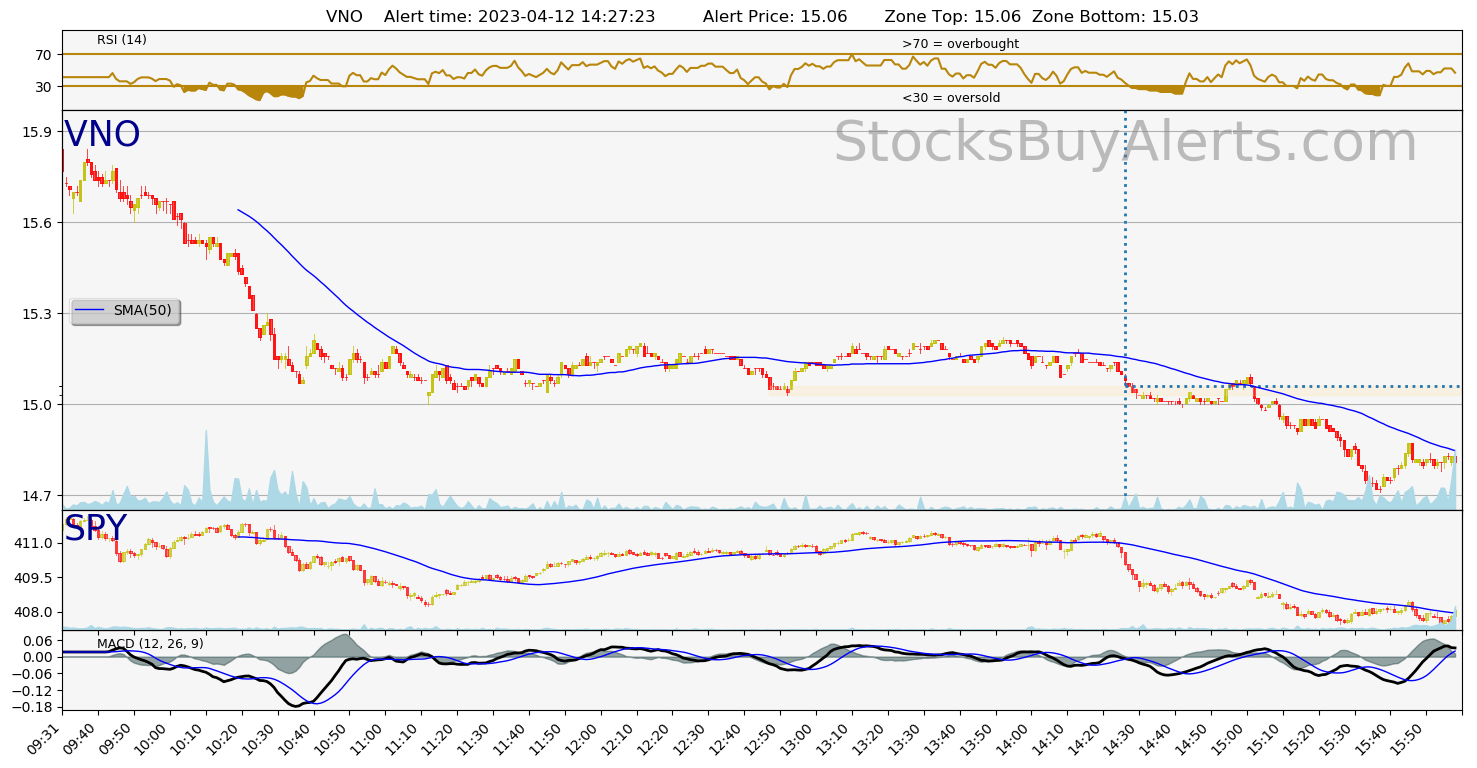This screenshot has height=768, width=1477.
Task: Click the MACD (12, 26, 9) label
Action: click(149, 644)
